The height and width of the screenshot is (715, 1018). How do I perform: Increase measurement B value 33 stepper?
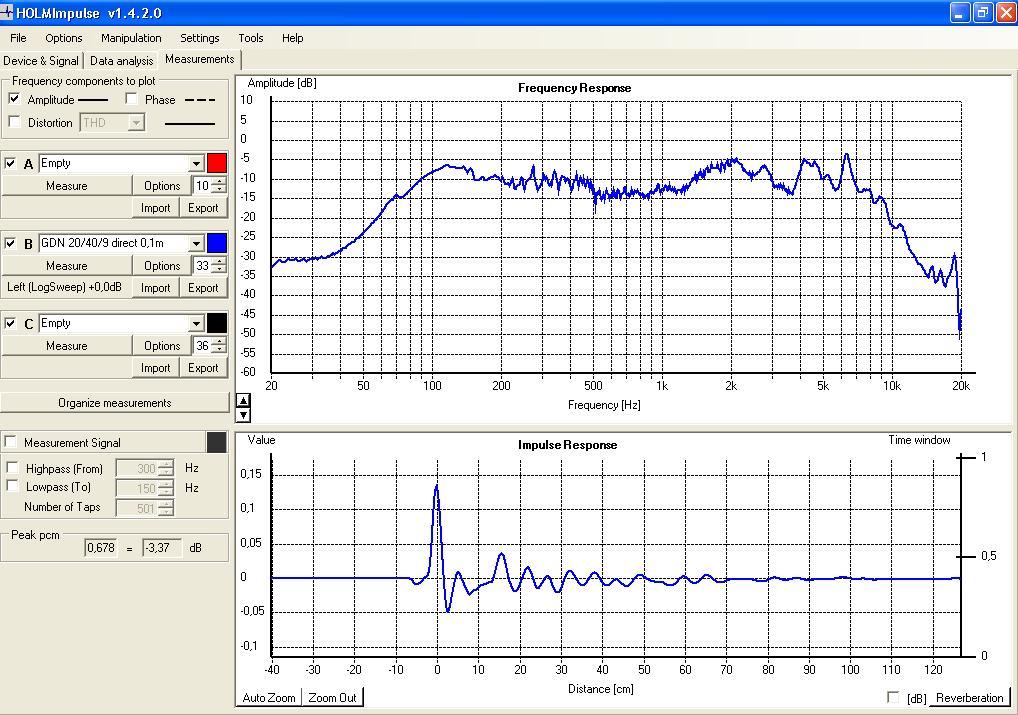pyautogui.click(x=219, y=262)
